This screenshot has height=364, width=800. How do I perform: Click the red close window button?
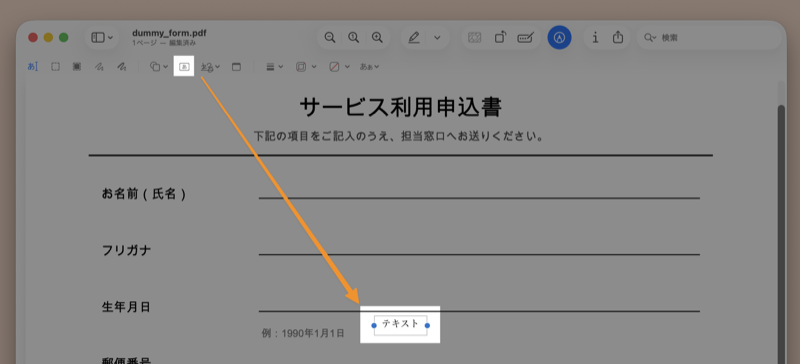tap(33, 37)
